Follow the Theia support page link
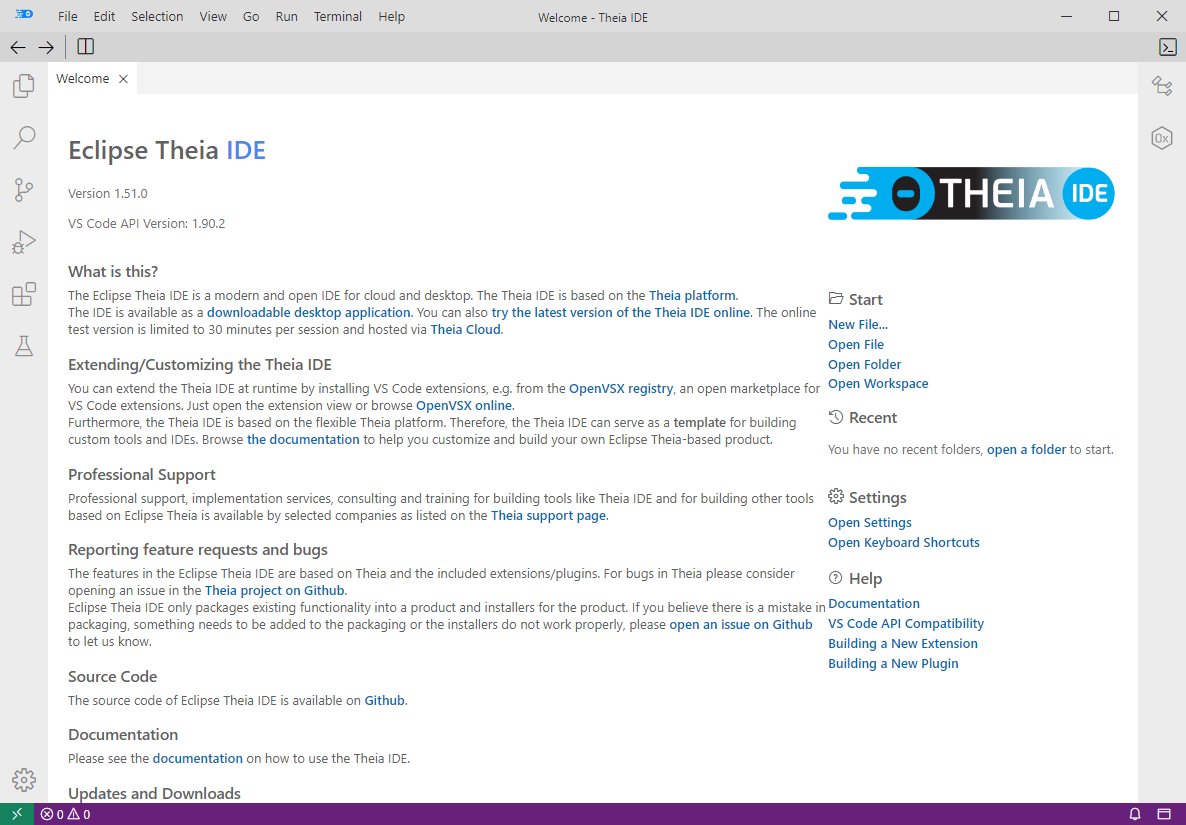 548,516
